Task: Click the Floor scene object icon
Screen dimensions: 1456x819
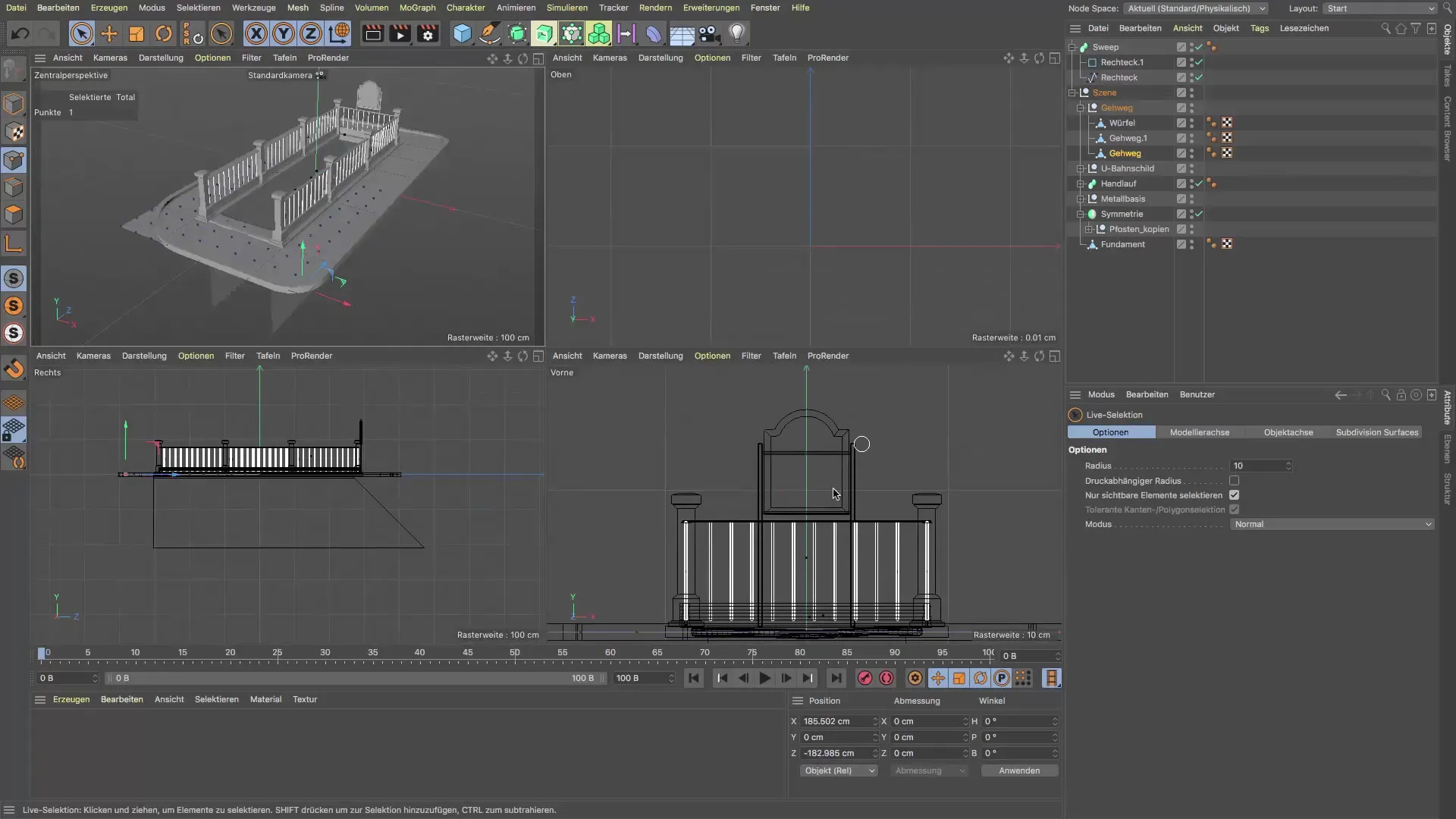Action: [682, 33]
